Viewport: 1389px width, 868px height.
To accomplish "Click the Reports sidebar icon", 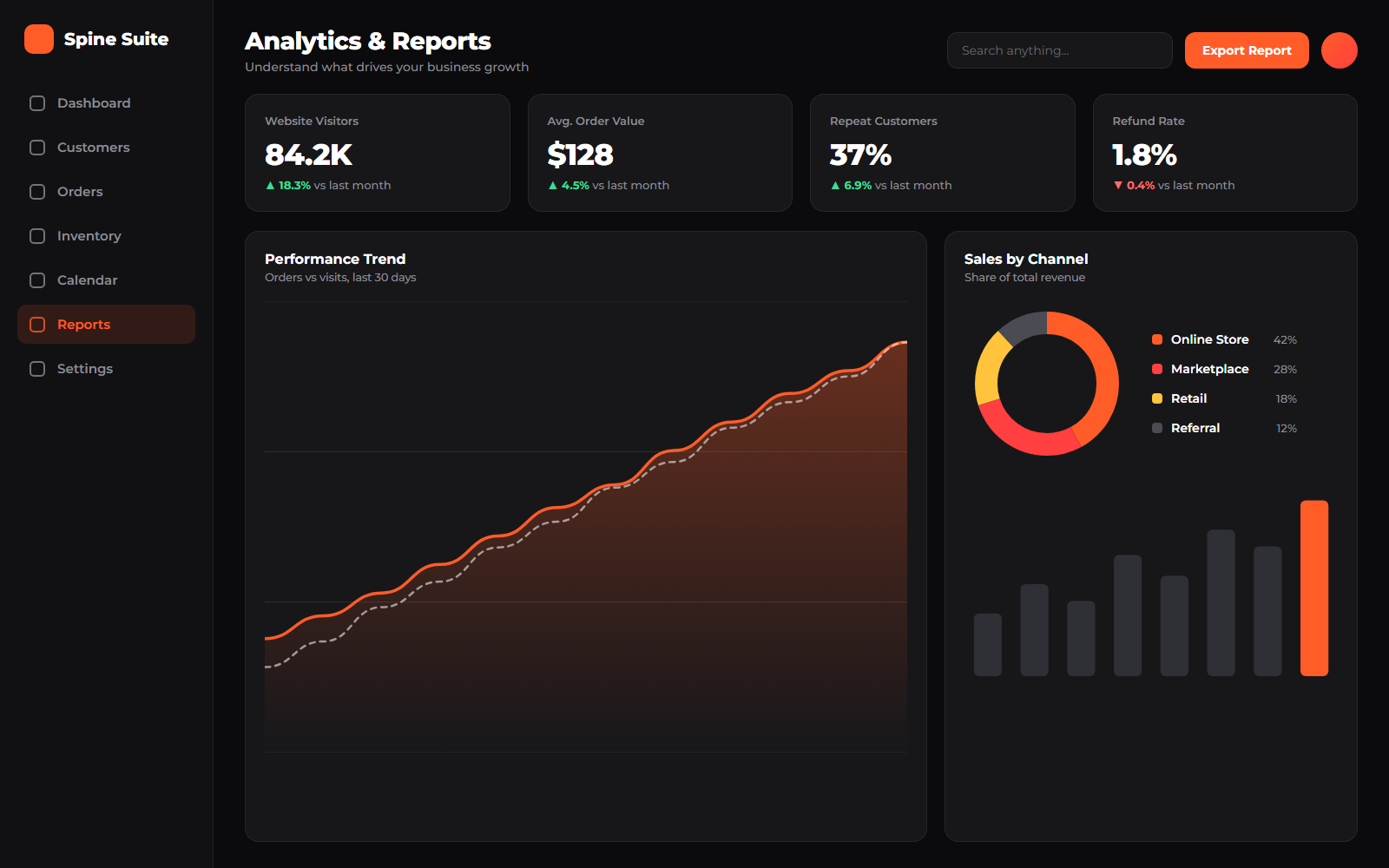I will point(37,325).
